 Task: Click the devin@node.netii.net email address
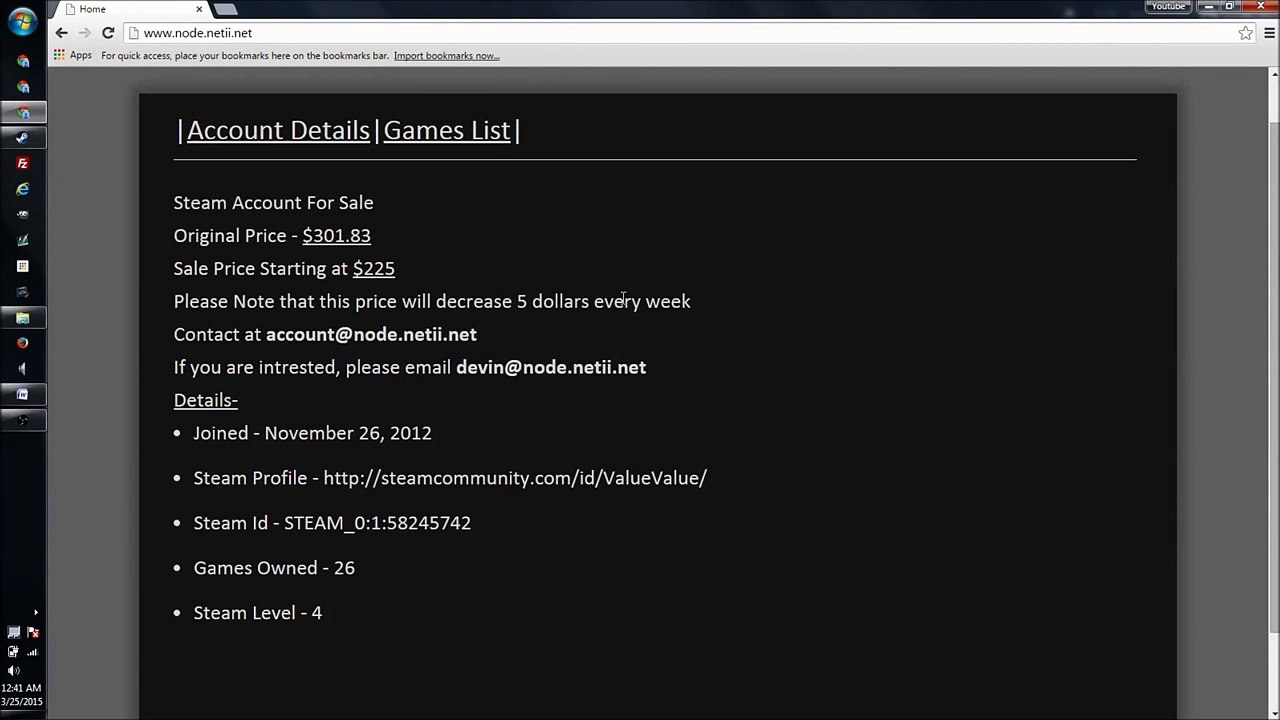(551, 368)
